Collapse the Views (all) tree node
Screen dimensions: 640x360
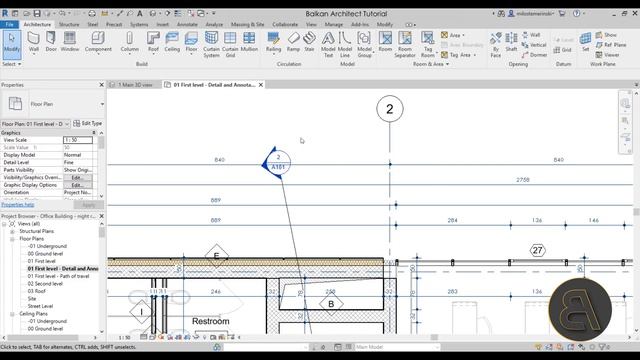coord(4,224)
